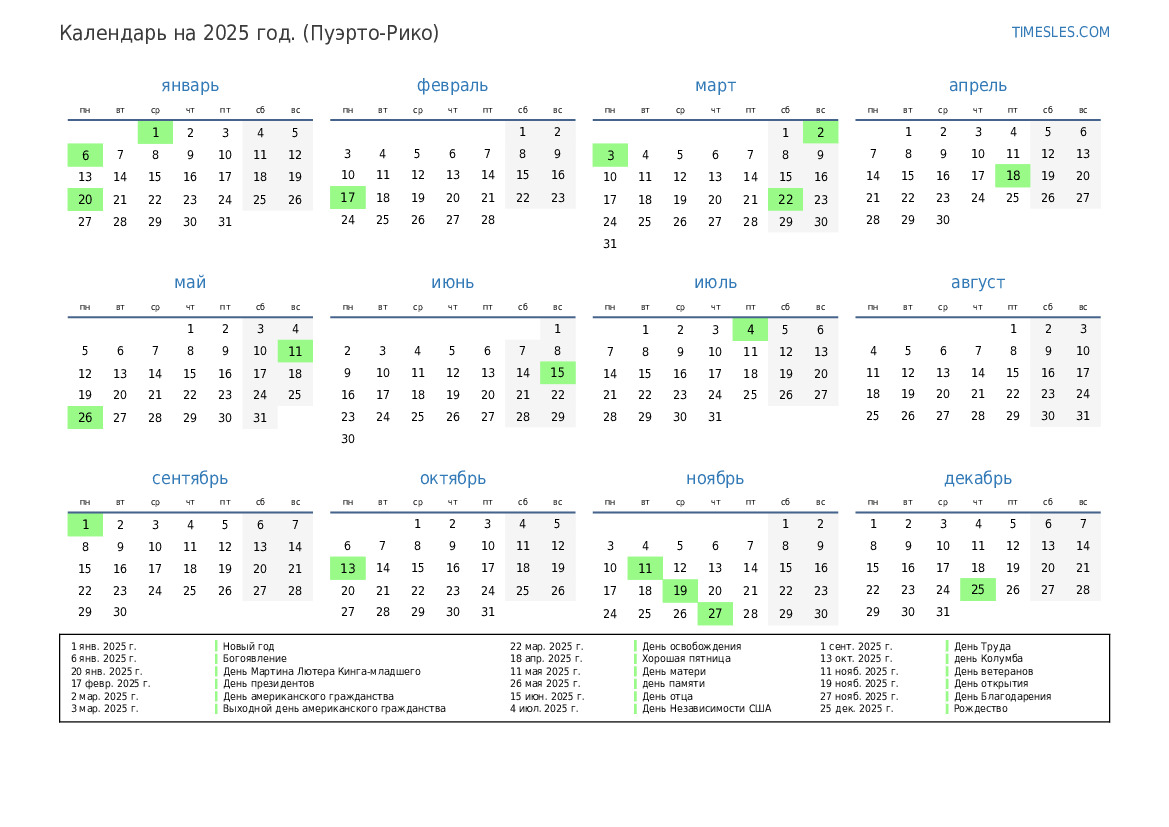
Task: Select the декабрь month title
Action: [x=977, y=479]
